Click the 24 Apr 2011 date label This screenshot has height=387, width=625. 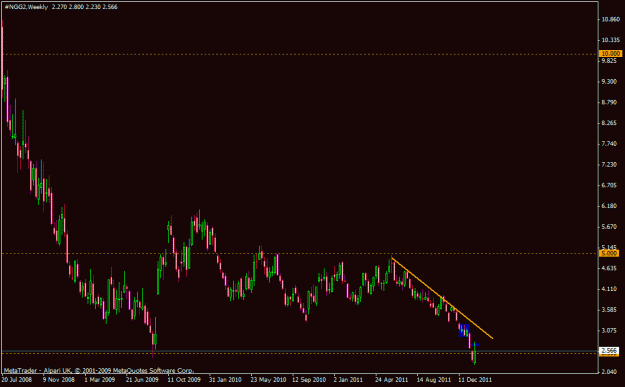391,379
